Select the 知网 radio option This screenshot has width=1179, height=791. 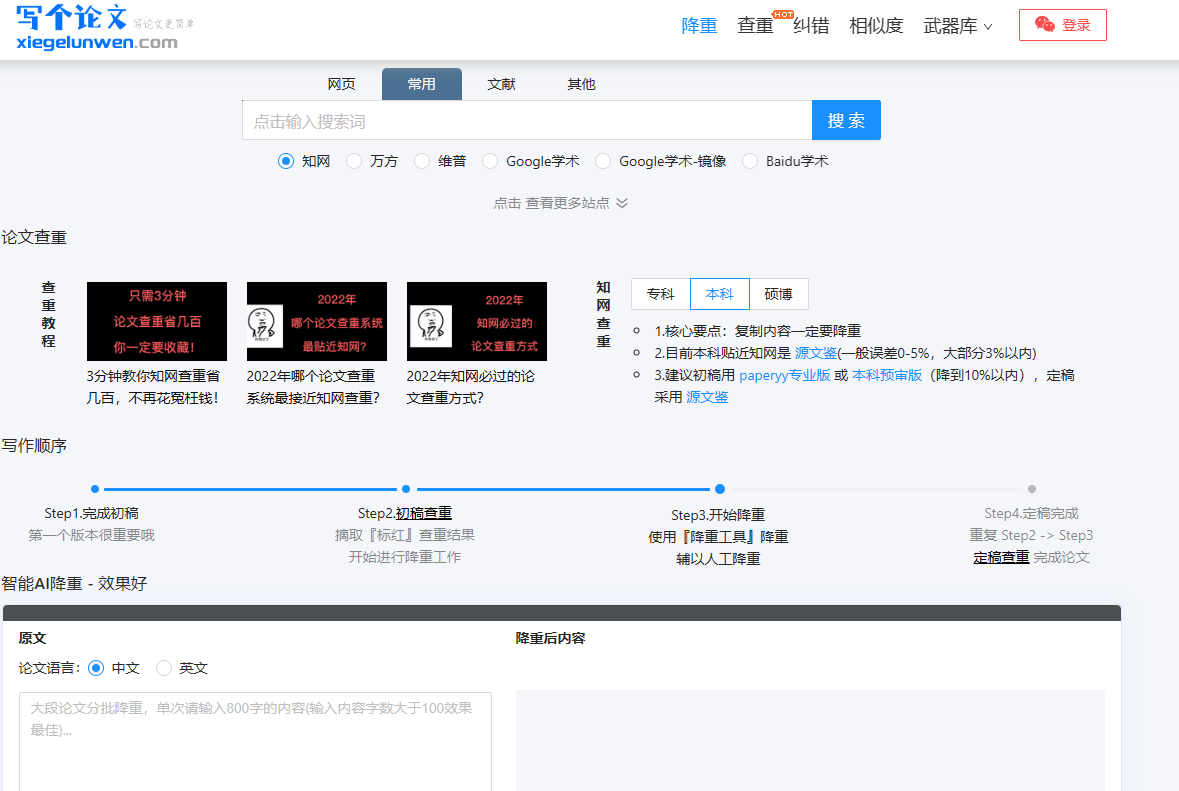pos(286,161)
